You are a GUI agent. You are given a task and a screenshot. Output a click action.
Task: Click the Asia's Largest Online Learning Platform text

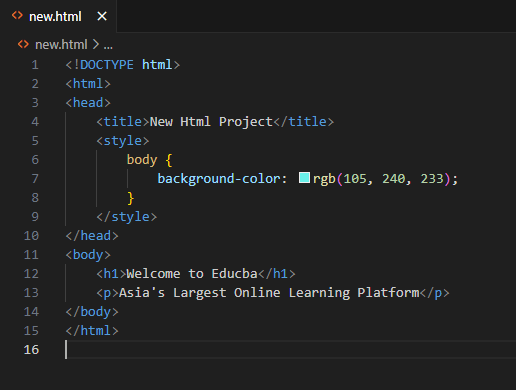(x=269, y=293)
